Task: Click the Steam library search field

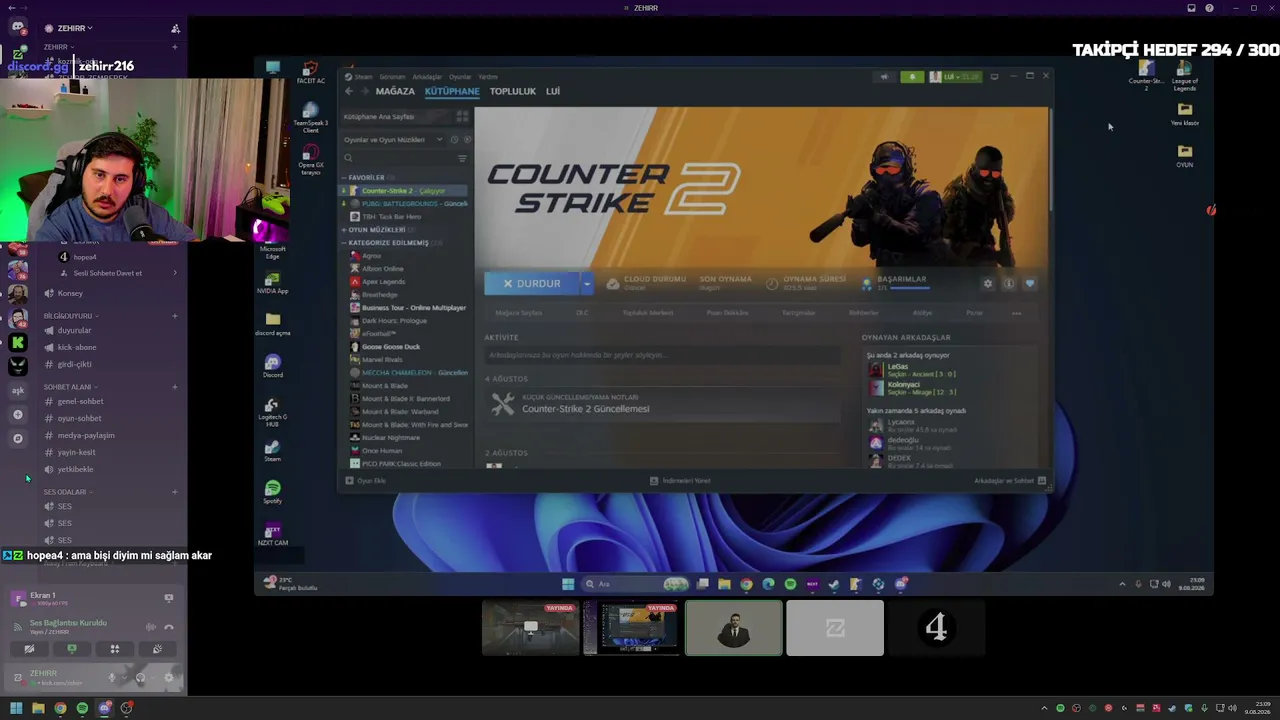Action: tap(399, 158)
